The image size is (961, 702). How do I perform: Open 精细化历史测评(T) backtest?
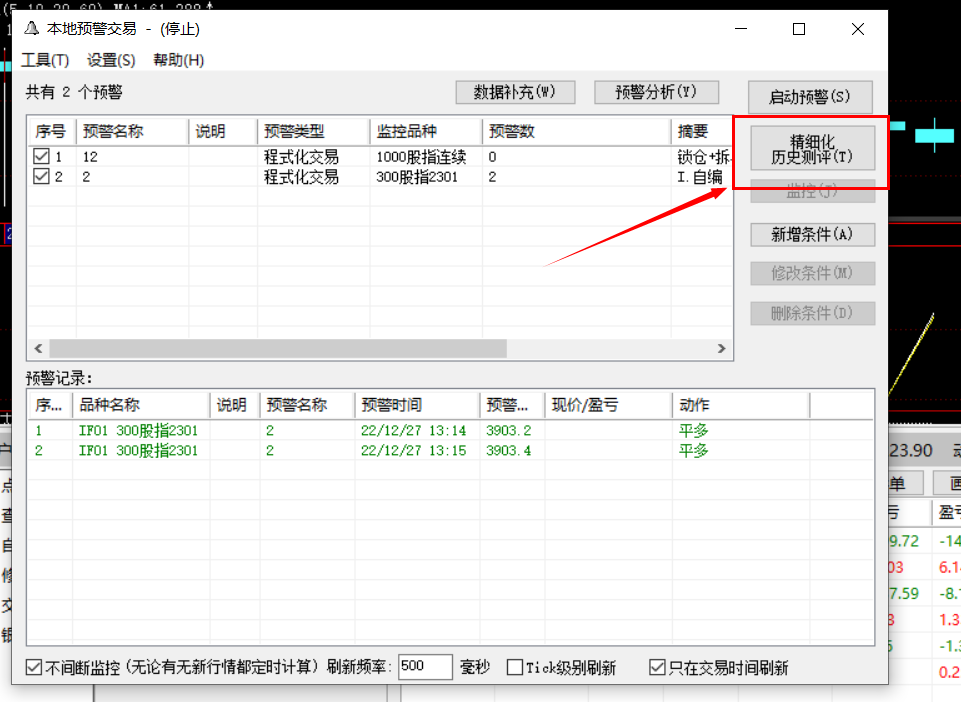(812, 150)
